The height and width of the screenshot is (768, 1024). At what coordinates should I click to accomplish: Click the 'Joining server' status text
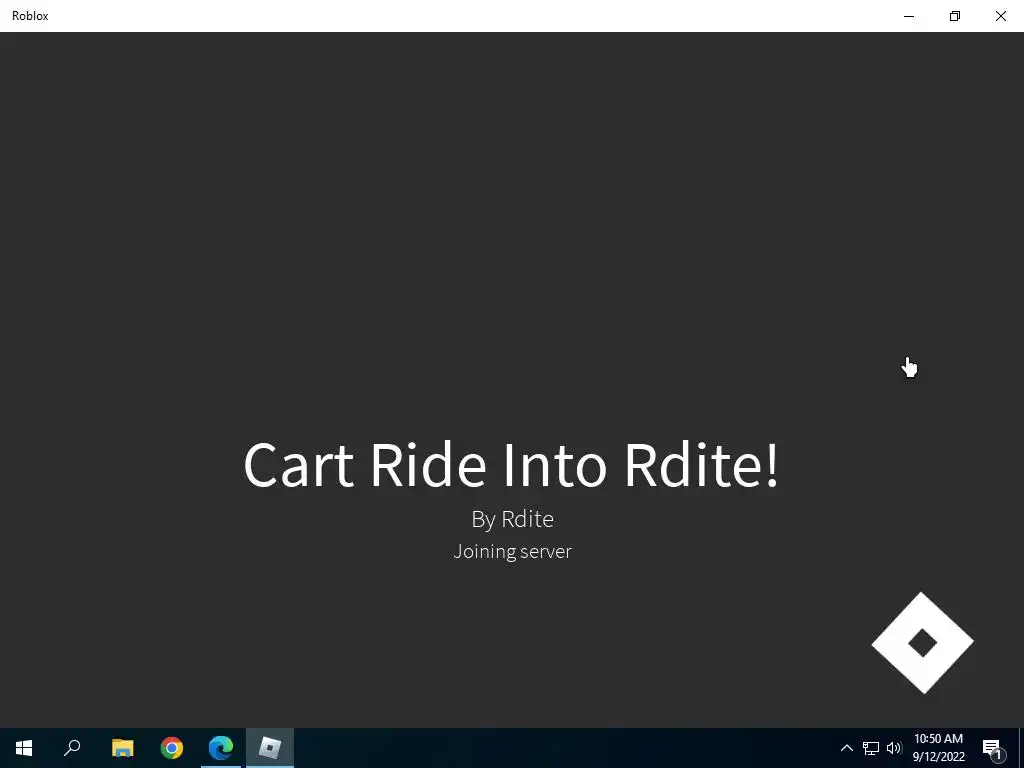click(x=513, y=551)
